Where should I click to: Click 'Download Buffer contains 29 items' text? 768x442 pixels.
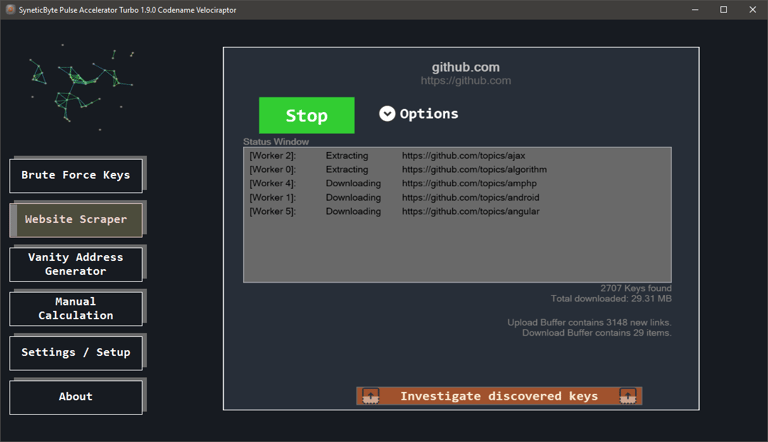[597, 333]
